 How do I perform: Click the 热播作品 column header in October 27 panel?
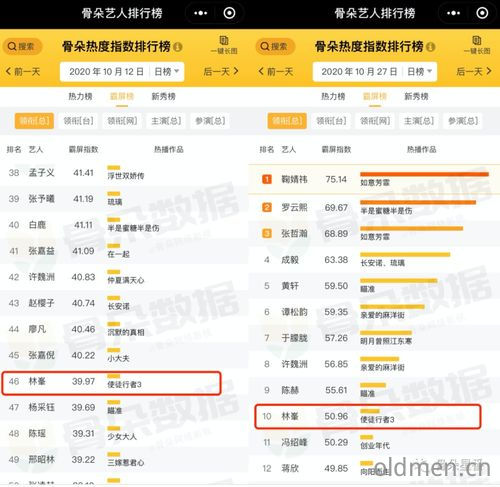(x=421, y=149)
